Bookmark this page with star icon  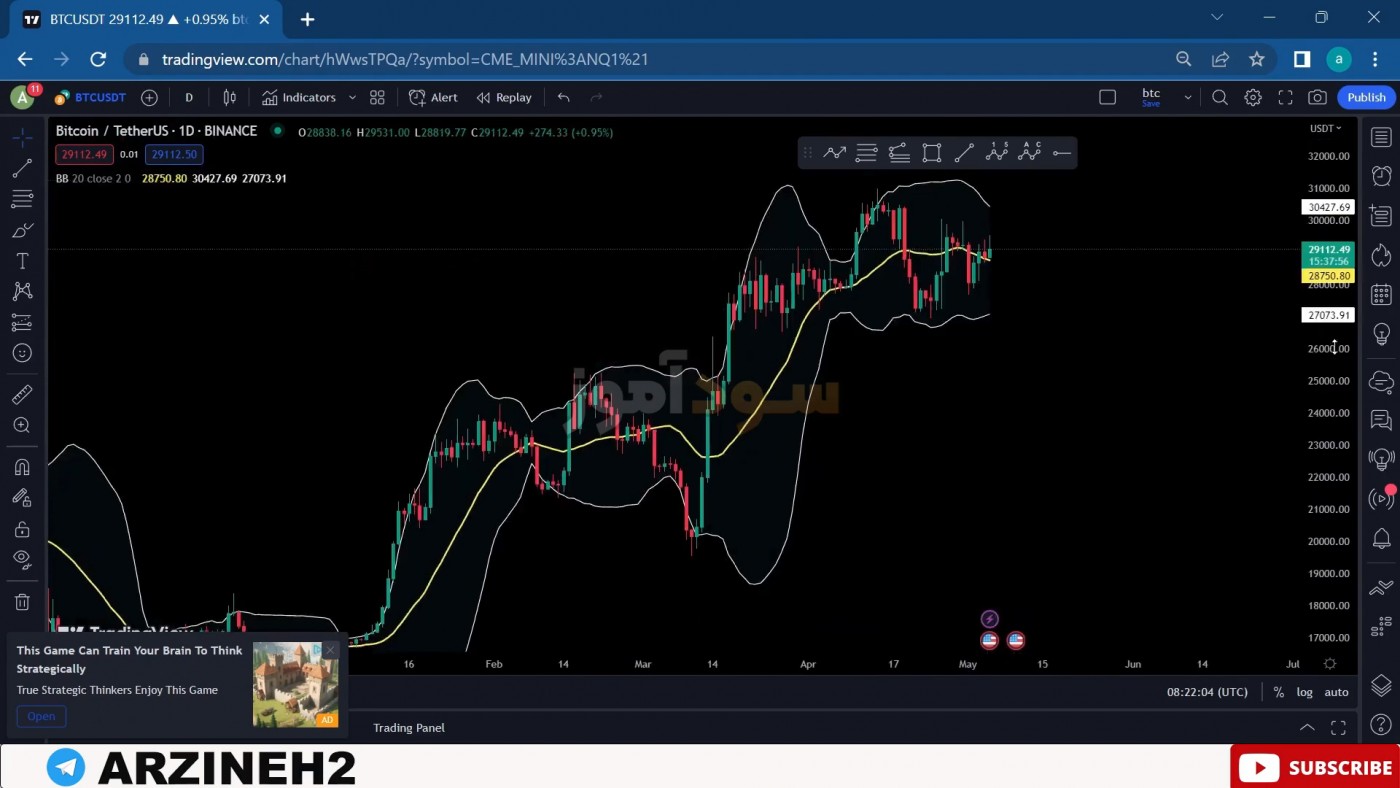click(1257, 59)
